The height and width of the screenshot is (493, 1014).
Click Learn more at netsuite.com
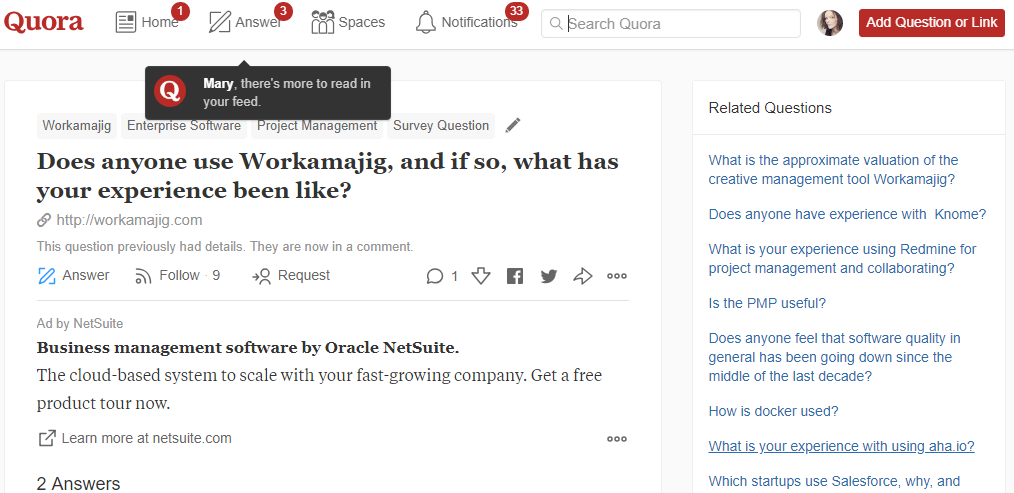point(147,438)
